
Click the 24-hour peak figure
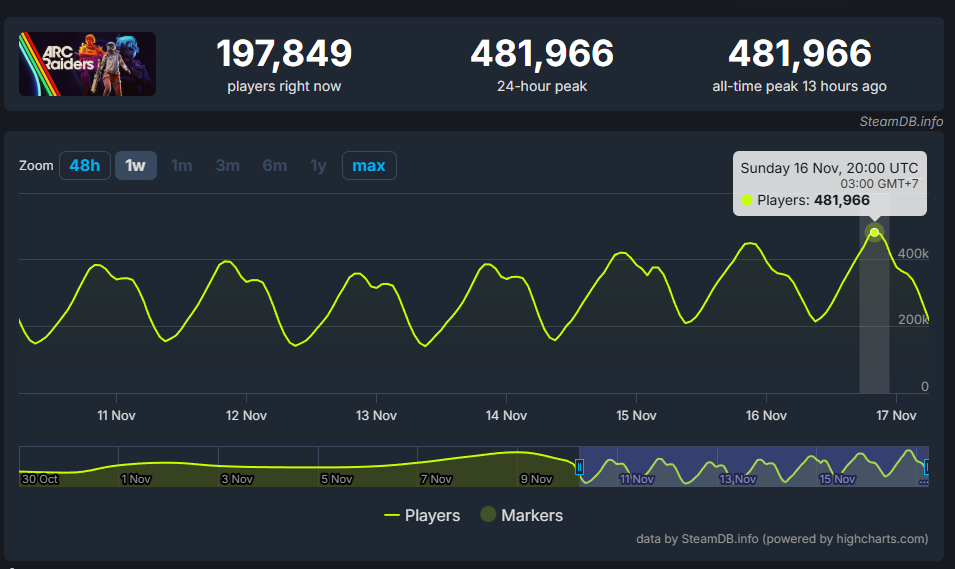tap(542, 53)
